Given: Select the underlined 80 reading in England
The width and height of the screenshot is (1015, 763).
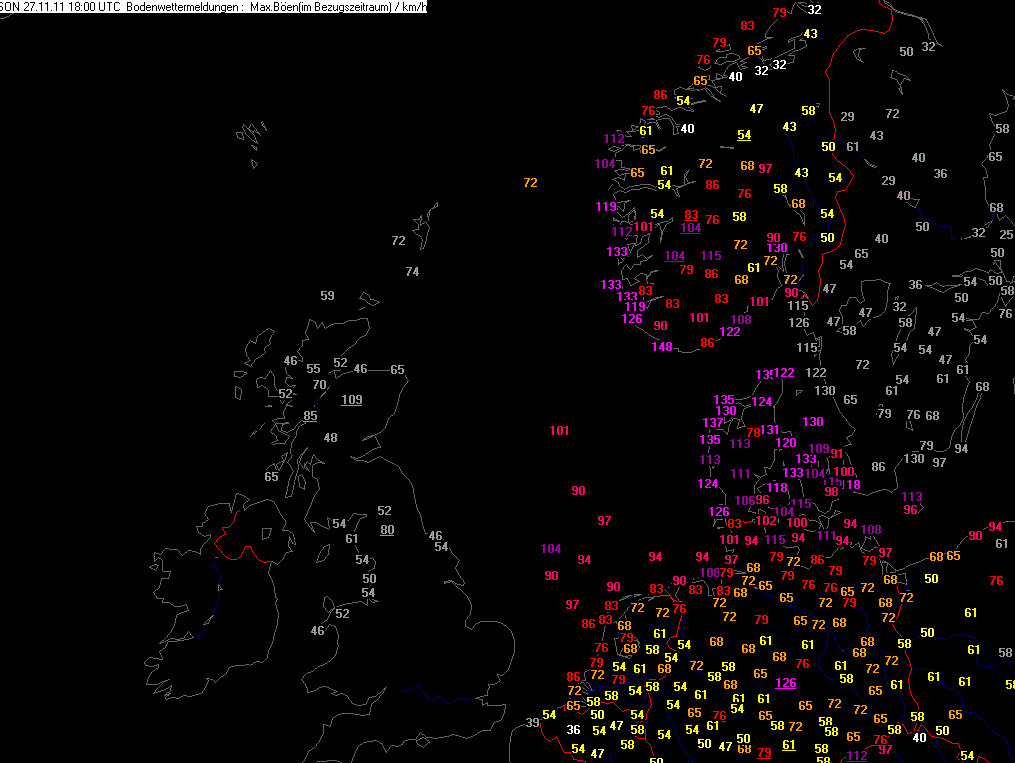Looking at the screenshot, I should click(x=387, y=530).
